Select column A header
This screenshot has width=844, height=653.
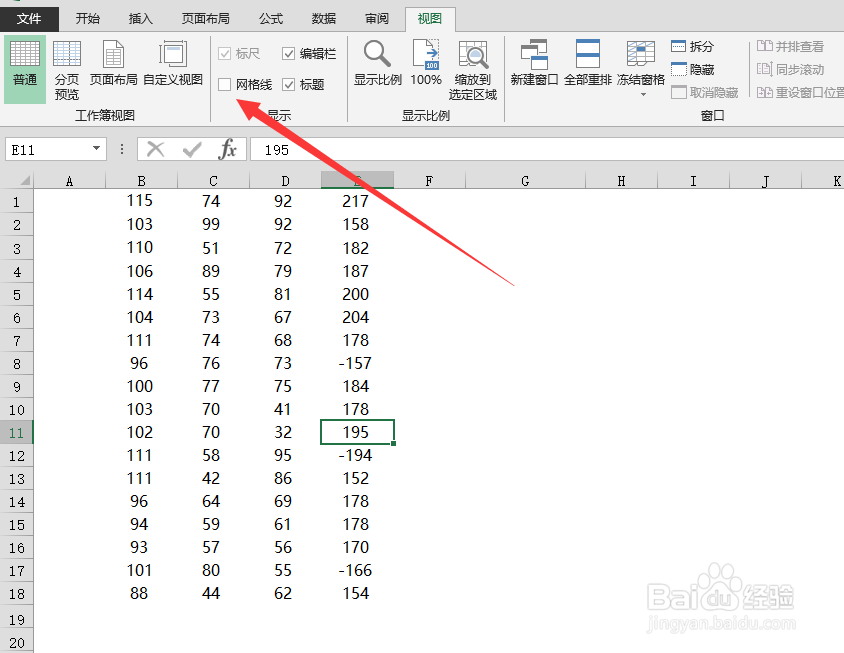pos(69,180)
